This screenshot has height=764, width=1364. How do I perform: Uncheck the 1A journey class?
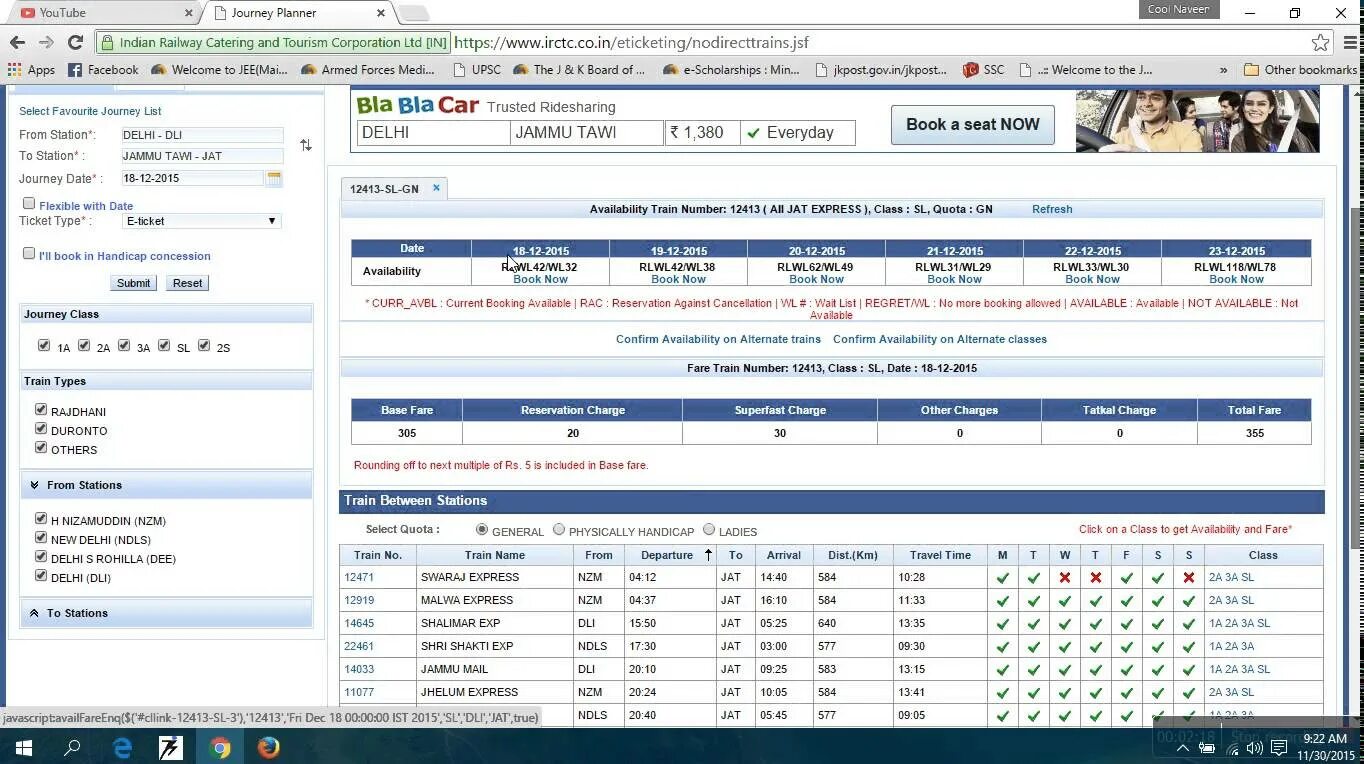[x=43, y=346]
